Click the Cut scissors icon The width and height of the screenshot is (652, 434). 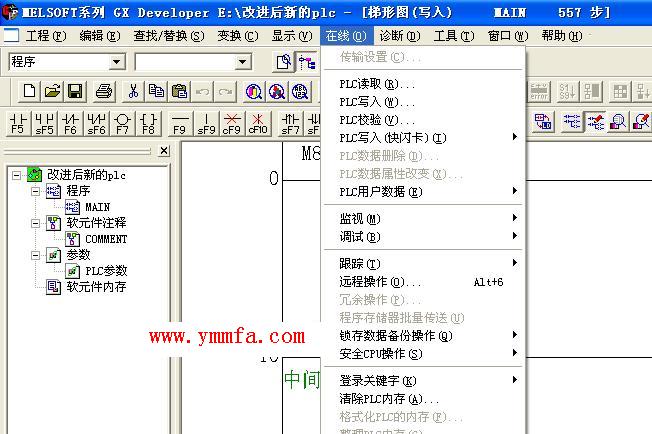133,91
